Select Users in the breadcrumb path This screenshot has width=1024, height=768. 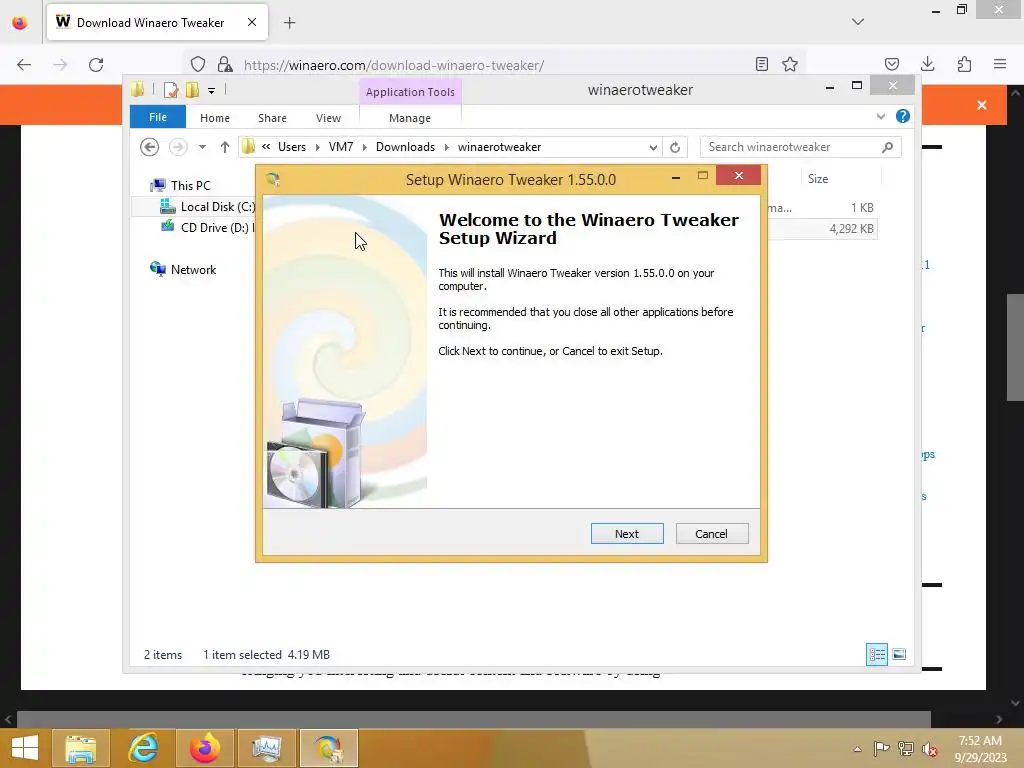[292, 147]
